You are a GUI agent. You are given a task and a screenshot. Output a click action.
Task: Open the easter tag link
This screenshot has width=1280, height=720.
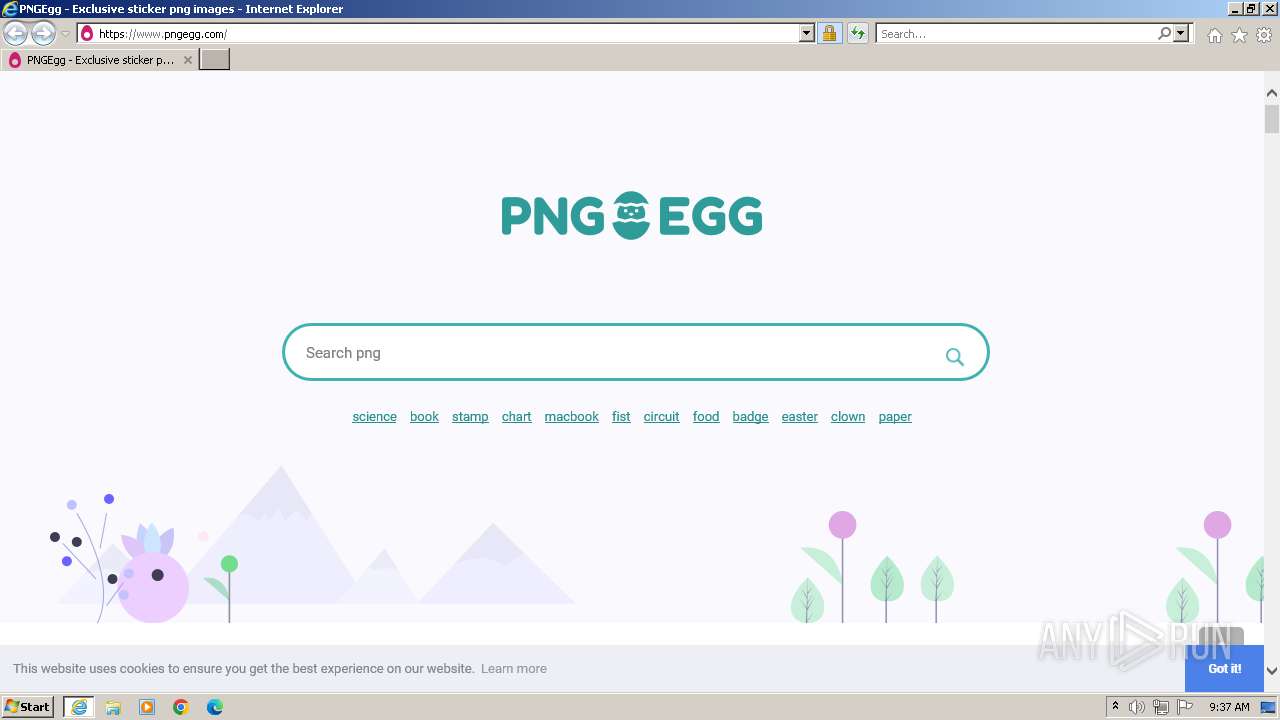click(800, 417)
